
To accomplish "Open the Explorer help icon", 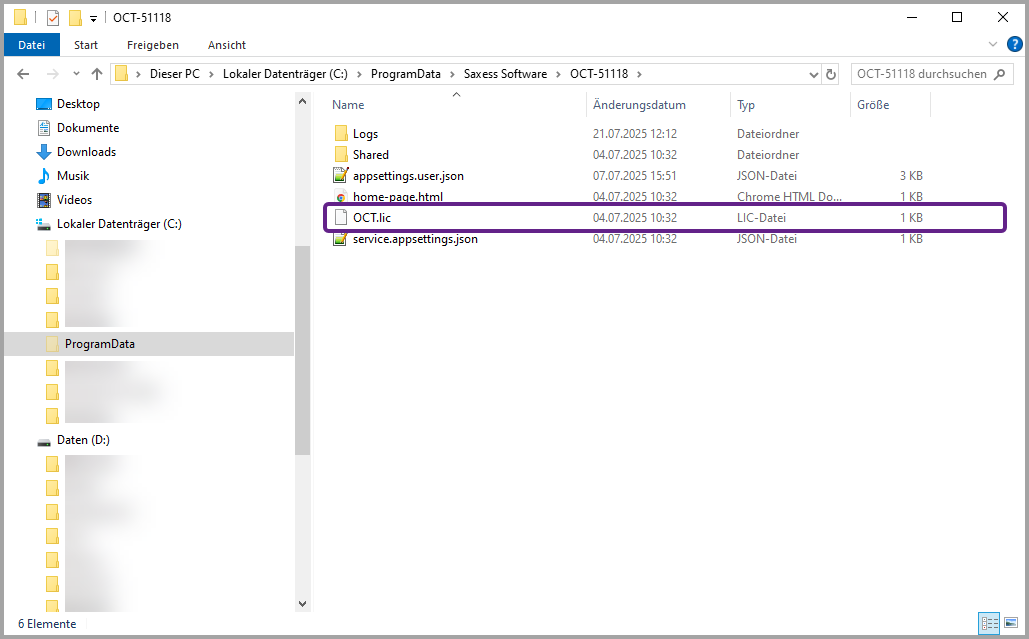I will coord(1014,44).
